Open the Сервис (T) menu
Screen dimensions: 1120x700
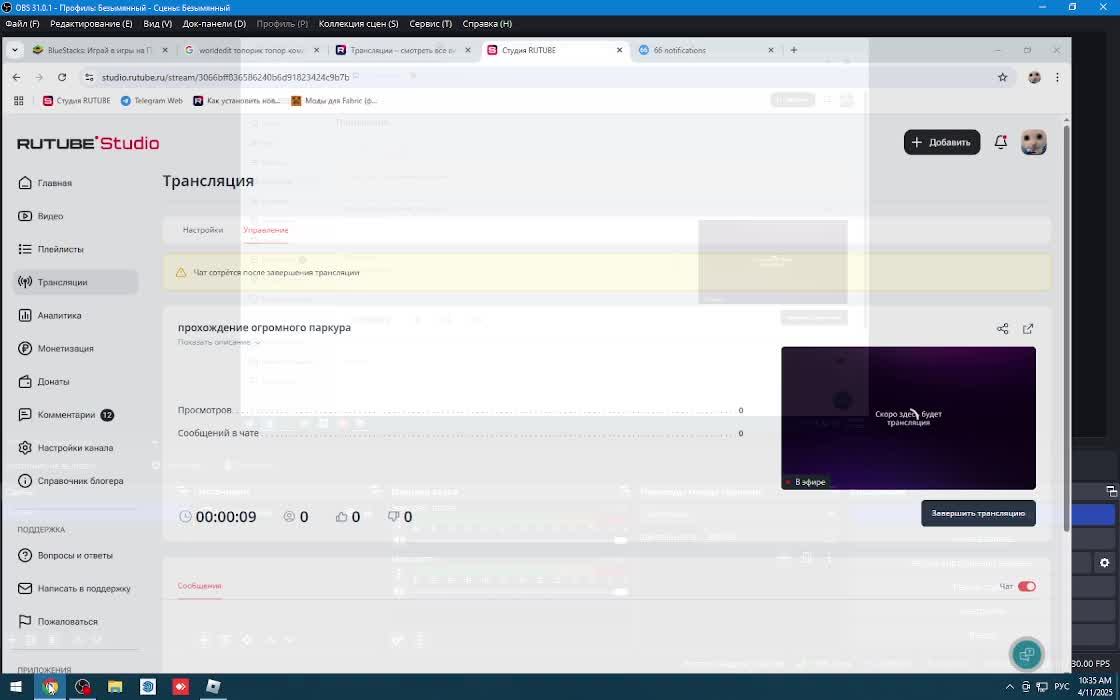[x=430, y=24]
